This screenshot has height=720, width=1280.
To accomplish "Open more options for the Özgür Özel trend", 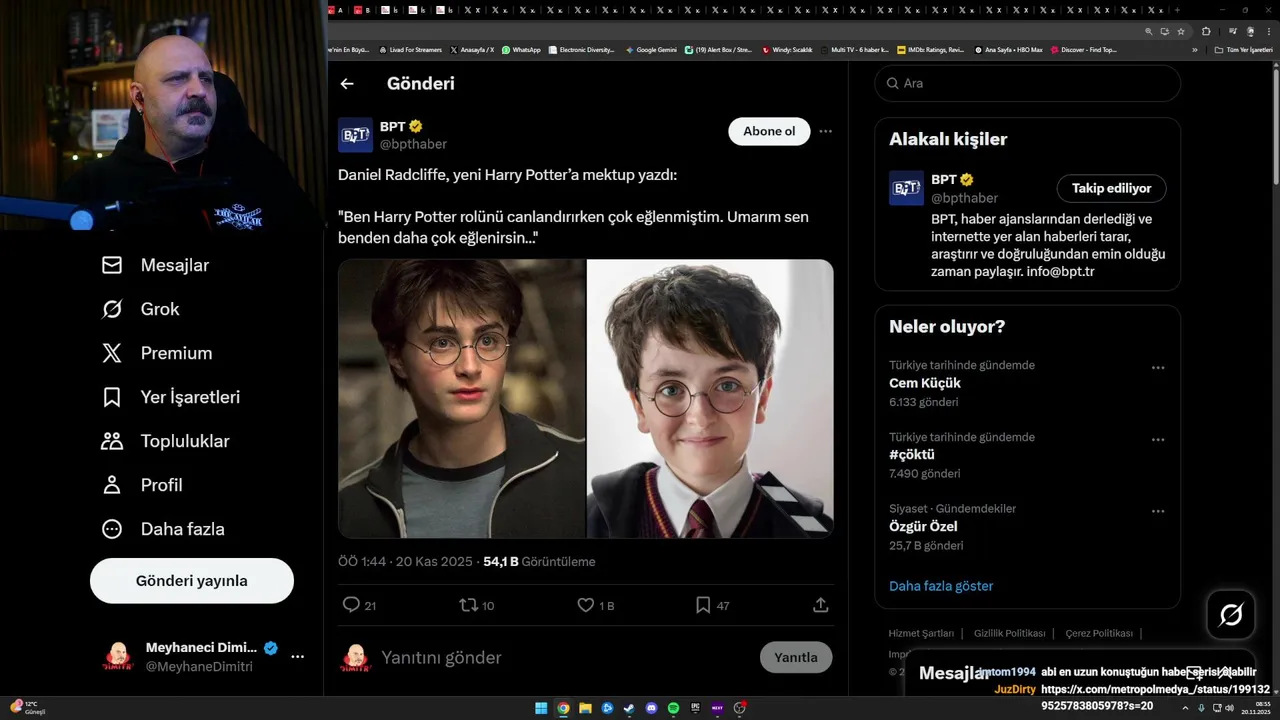I will [1158, 511].
